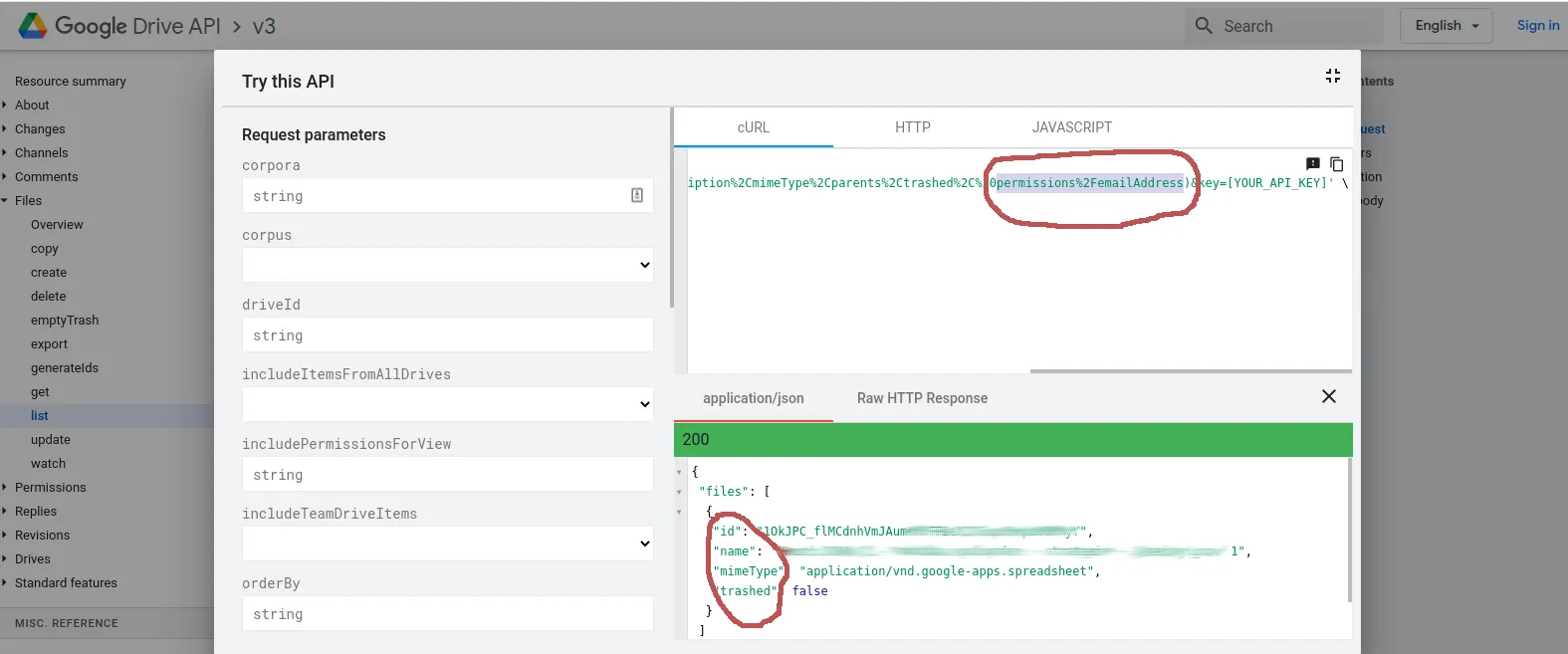The image size is (1568, 654).
Task: Open the corpora field helper icon
Action: [x=637, y=195]
